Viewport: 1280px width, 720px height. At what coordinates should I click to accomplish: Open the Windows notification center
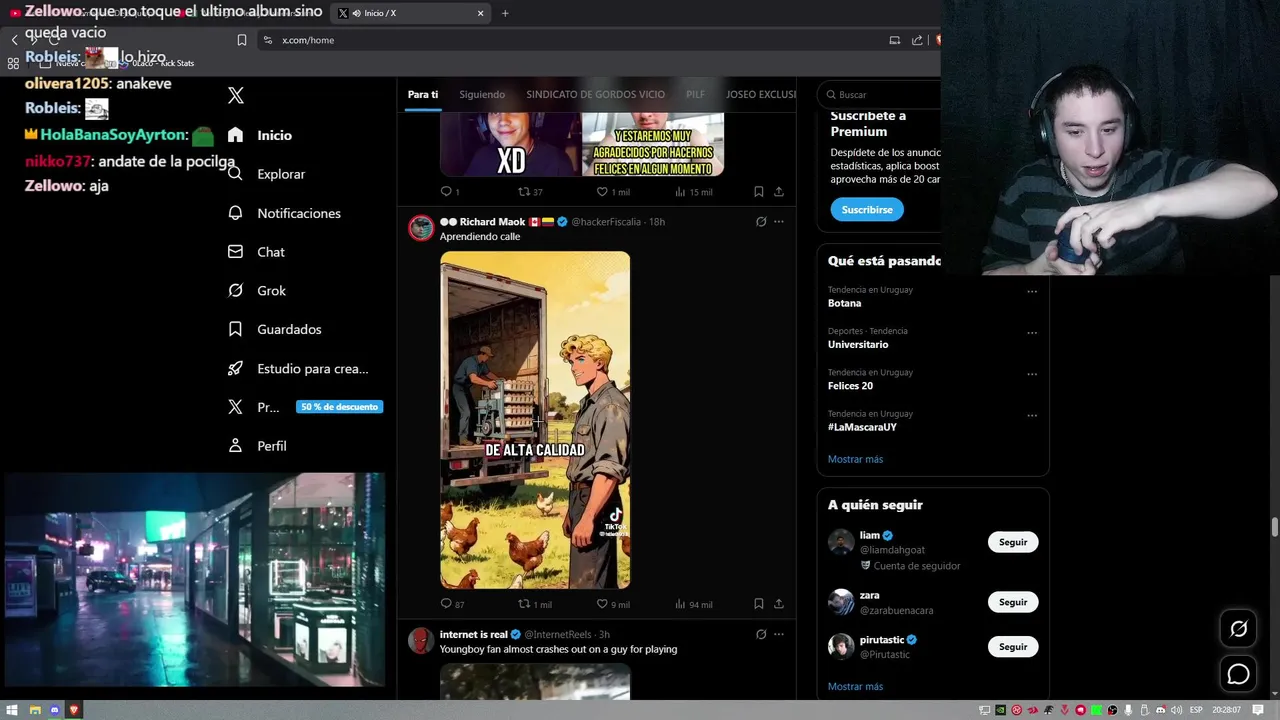[x=1258, y=710]
